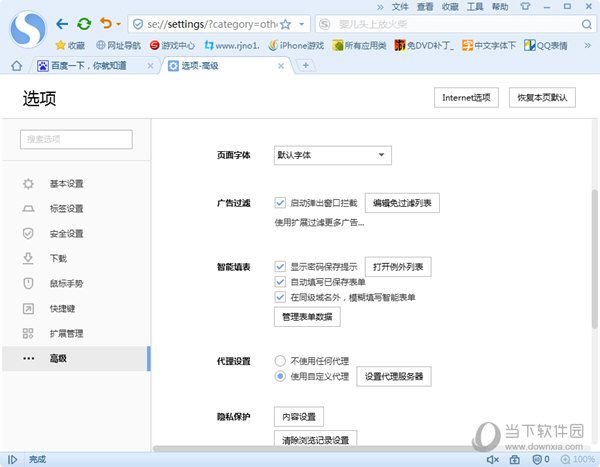Screen dimensions: 600x467
Task: Click the orange undo-closed-tab icon
Action: (x=106, y=24)
